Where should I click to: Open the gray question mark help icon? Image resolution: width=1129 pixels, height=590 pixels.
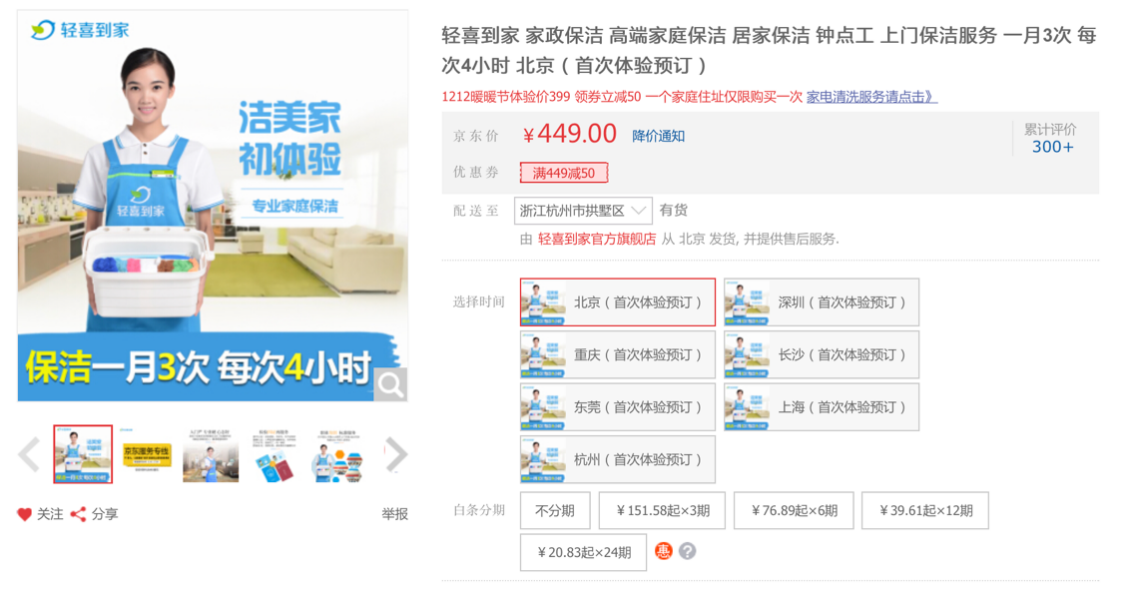pos(688,551)
